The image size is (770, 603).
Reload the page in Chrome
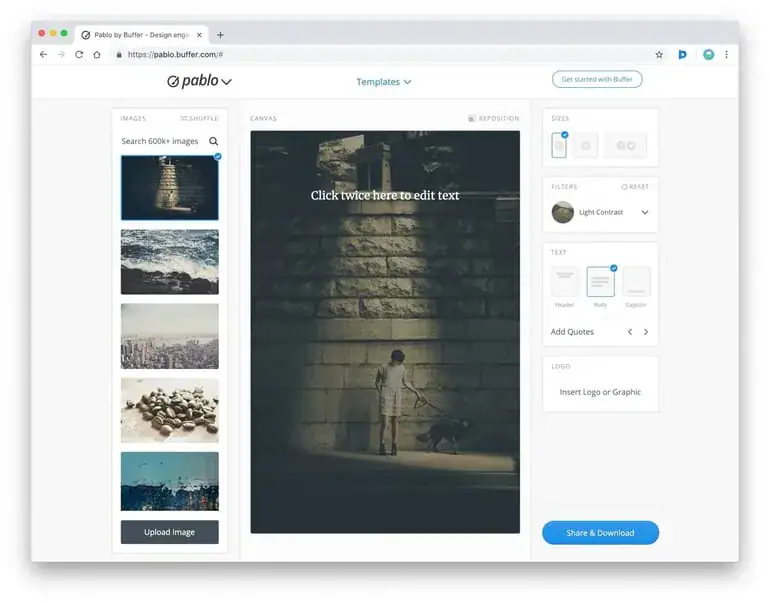pyautogui.click(x=79, y=55)
